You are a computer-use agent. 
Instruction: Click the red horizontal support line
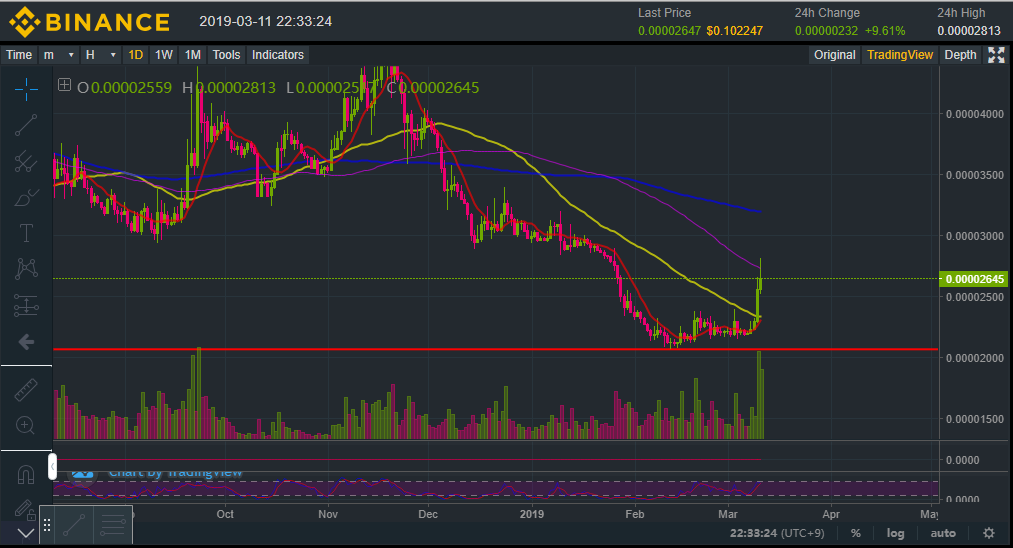(x=400, y=349)
